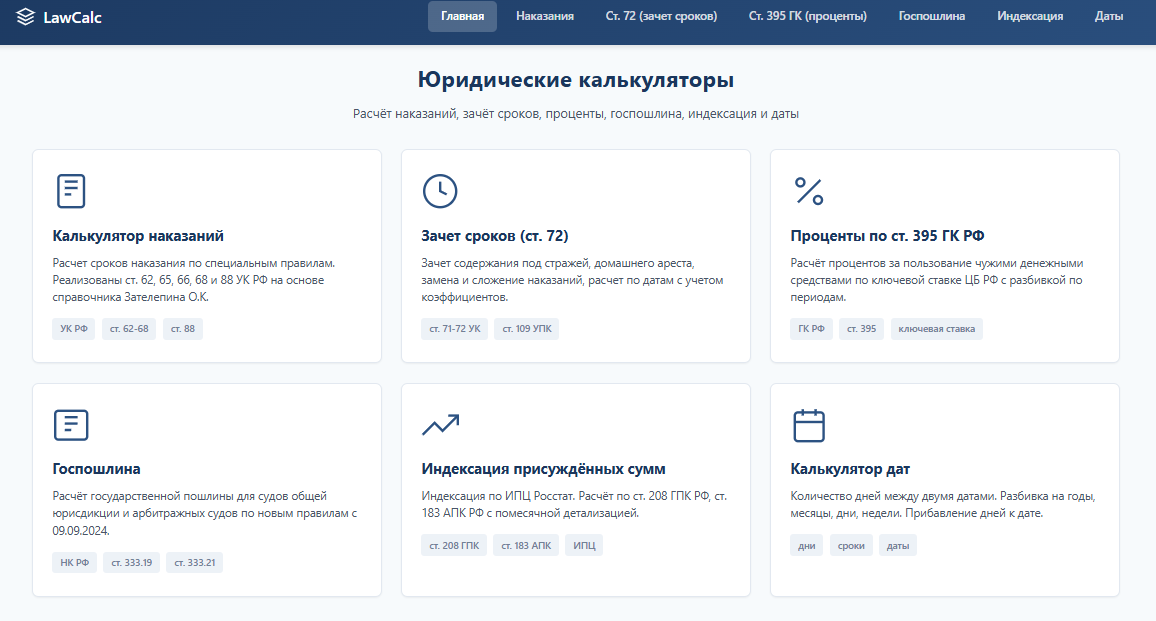Click the ст. 71-72 УК tag
Screen dimensions: 1156x621
pyautogui.click(x=455, y=329)
